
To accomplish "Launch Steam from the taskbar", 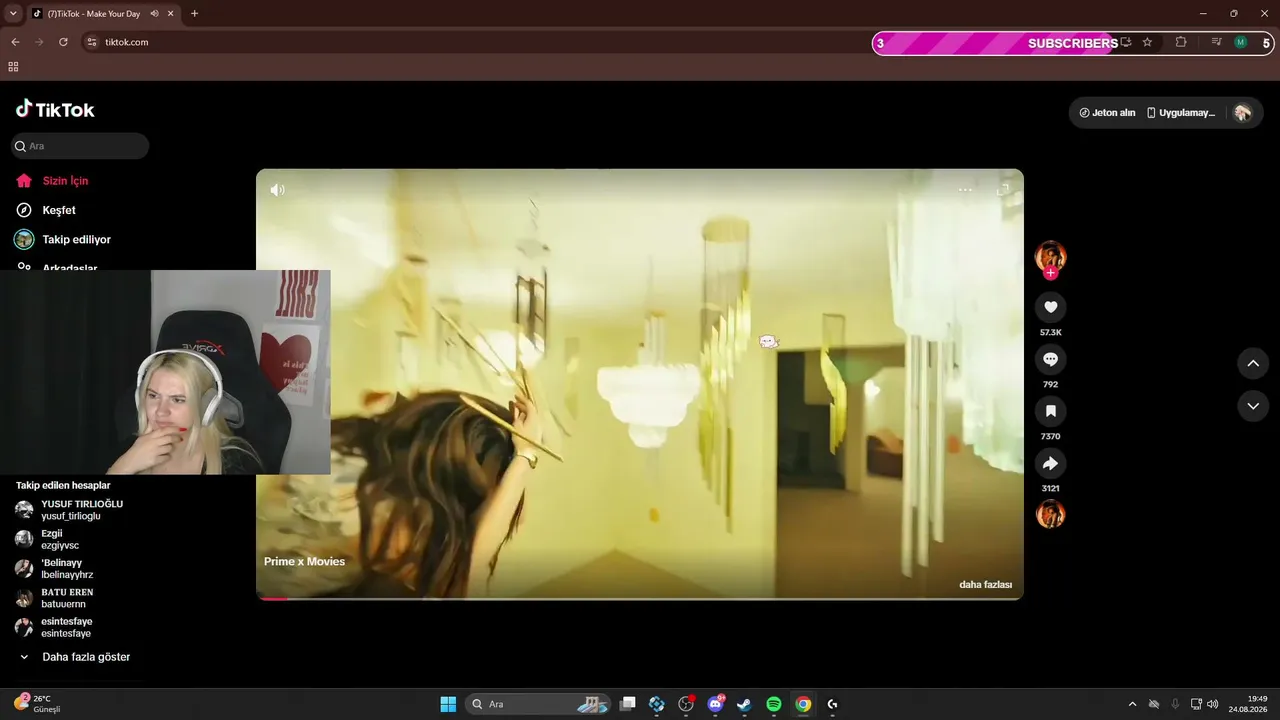I will (745, 704).
